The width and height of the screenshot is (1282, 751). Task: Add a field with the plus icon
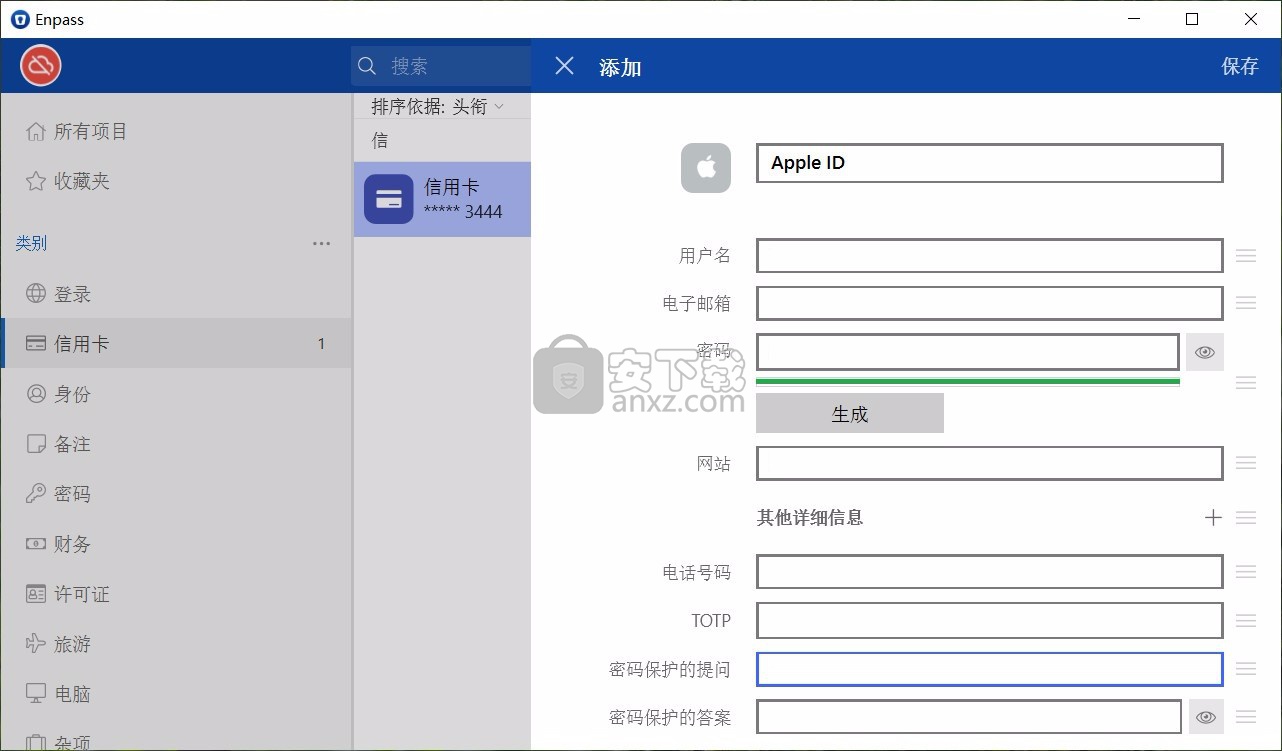point(1213,517)
